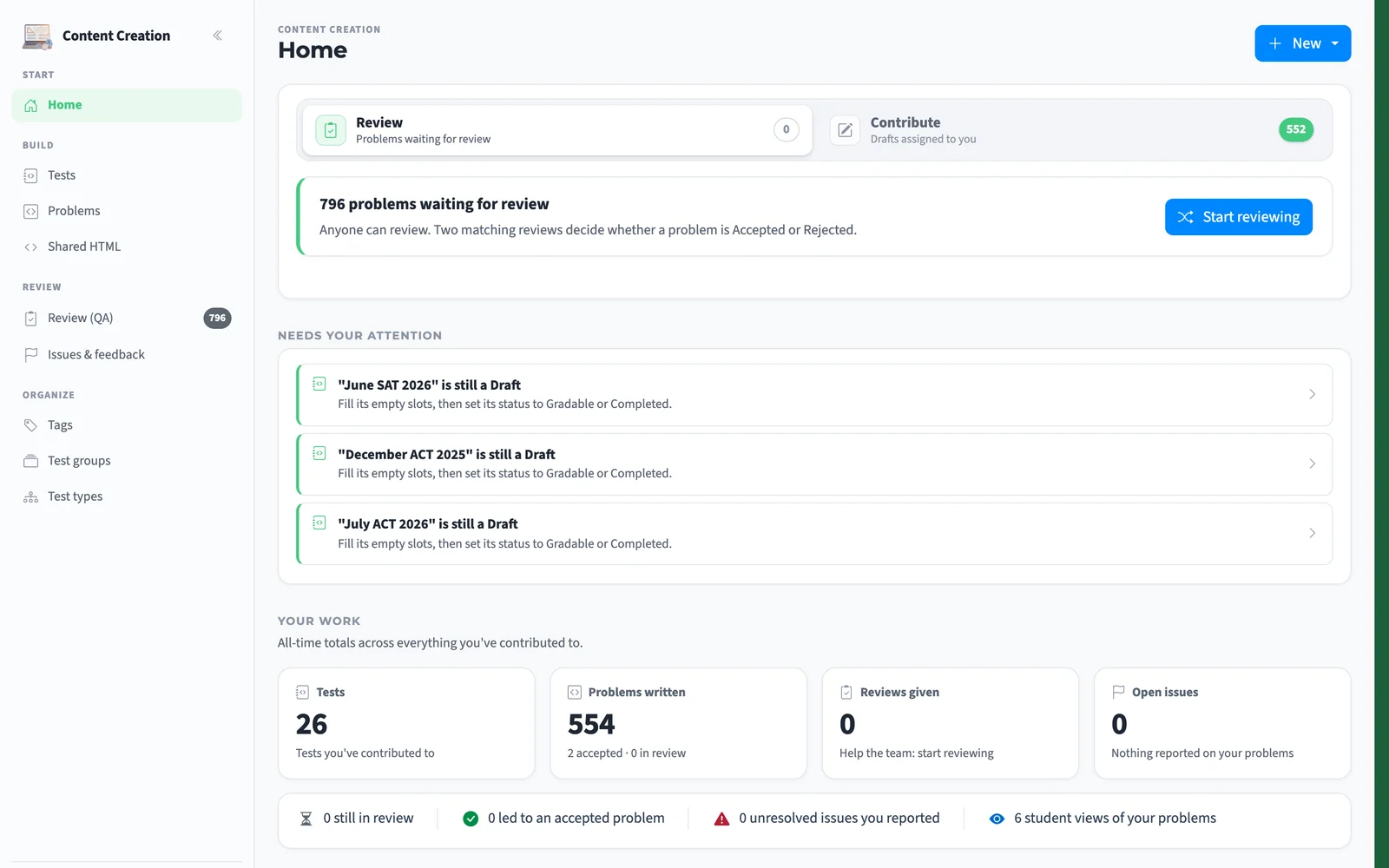The height and width of the screenshot is (868, 1389).
Task: Click the Start reviewing button
Action: pyautogui.click(x=1239, y=217)
